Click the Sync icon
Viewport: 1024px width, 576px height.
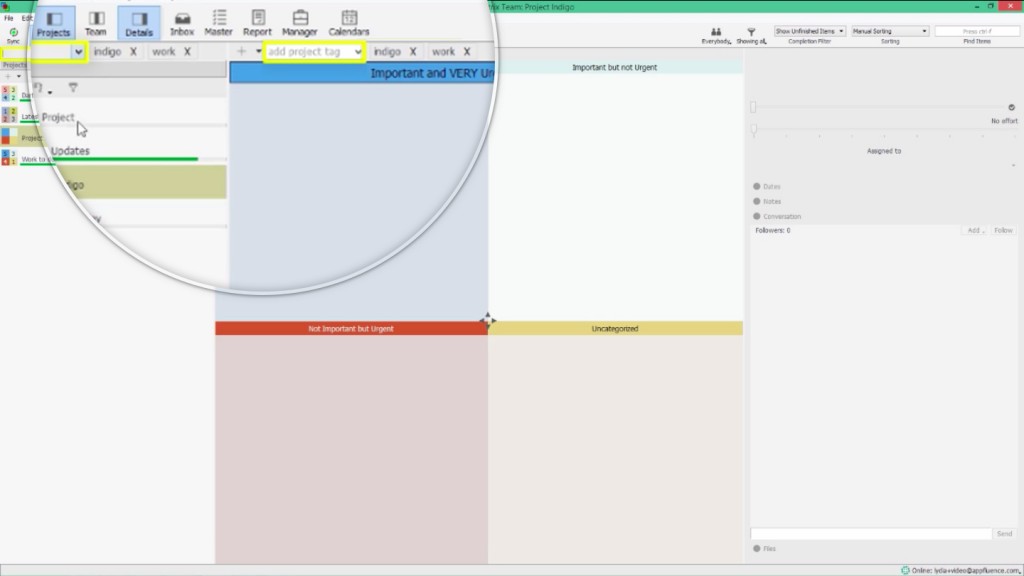11,31
